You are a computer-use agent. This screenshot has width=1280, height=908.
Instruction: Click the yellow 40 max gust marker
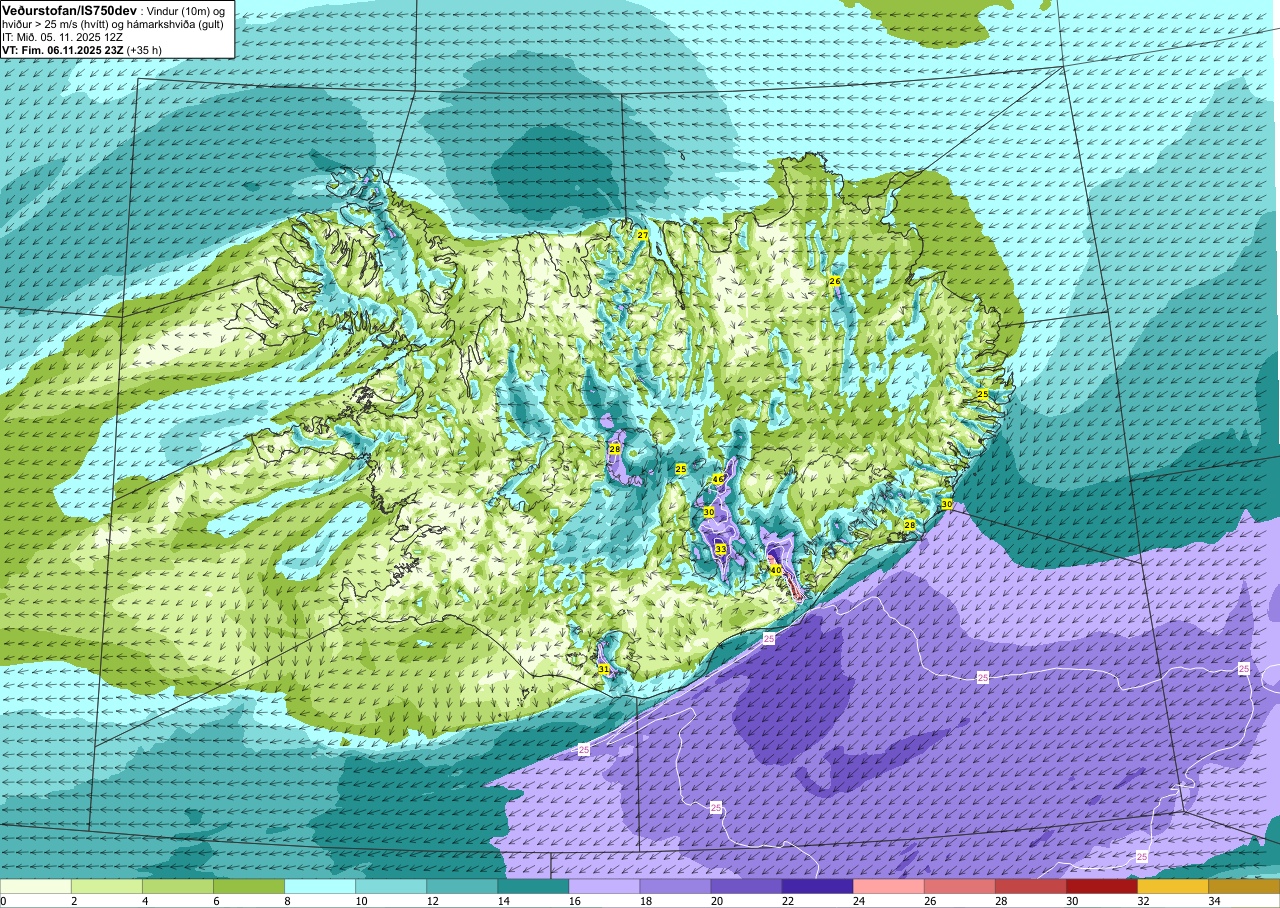[775, 569]
